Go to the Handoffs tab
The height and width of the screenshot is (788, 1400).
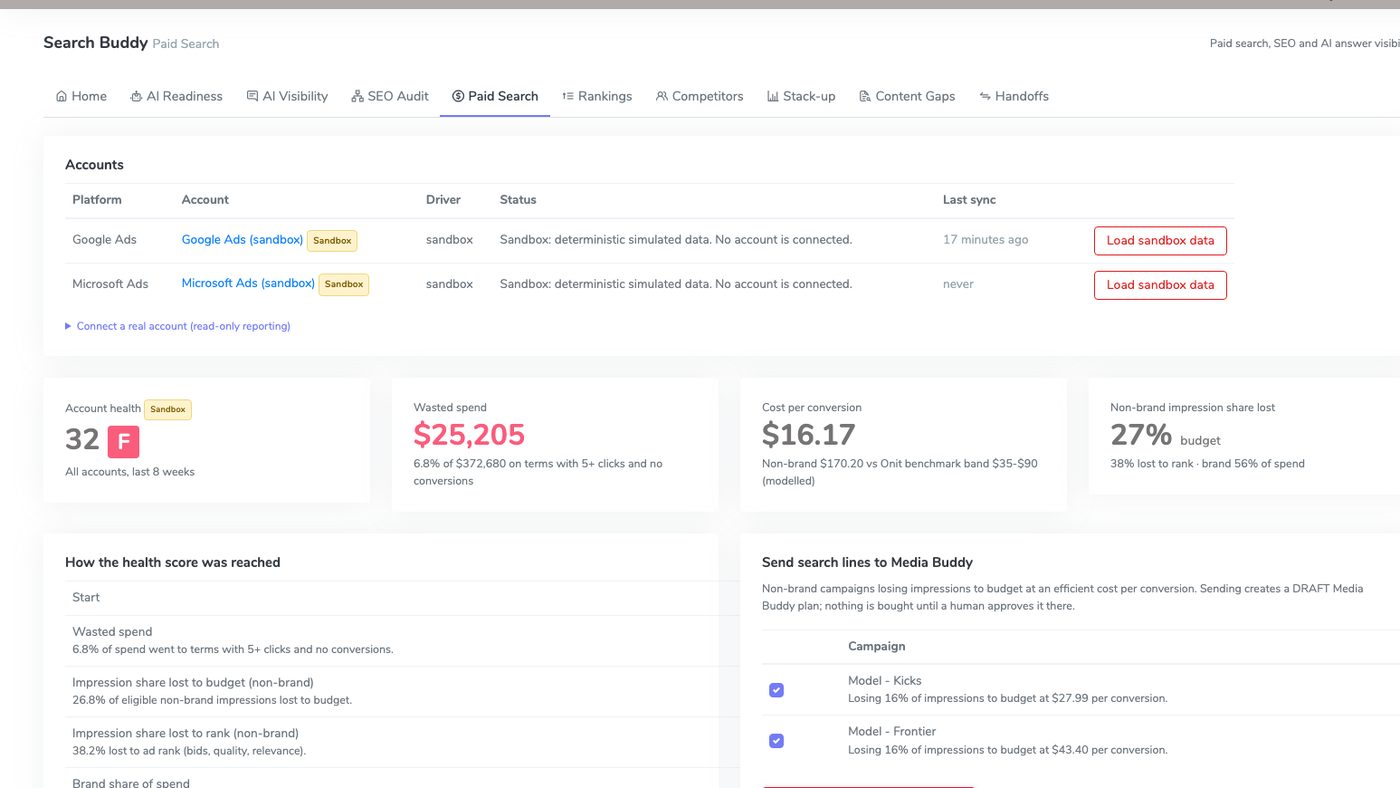[1014, 96]
